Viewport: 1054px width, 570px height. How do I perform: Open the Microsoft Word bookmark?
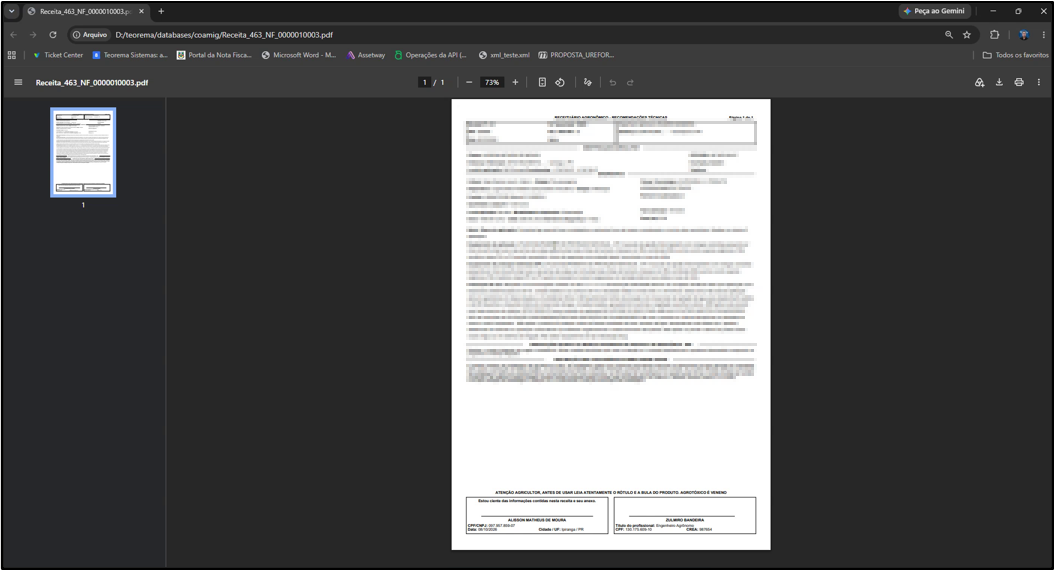pyautogui.click(x=298, y=55)
